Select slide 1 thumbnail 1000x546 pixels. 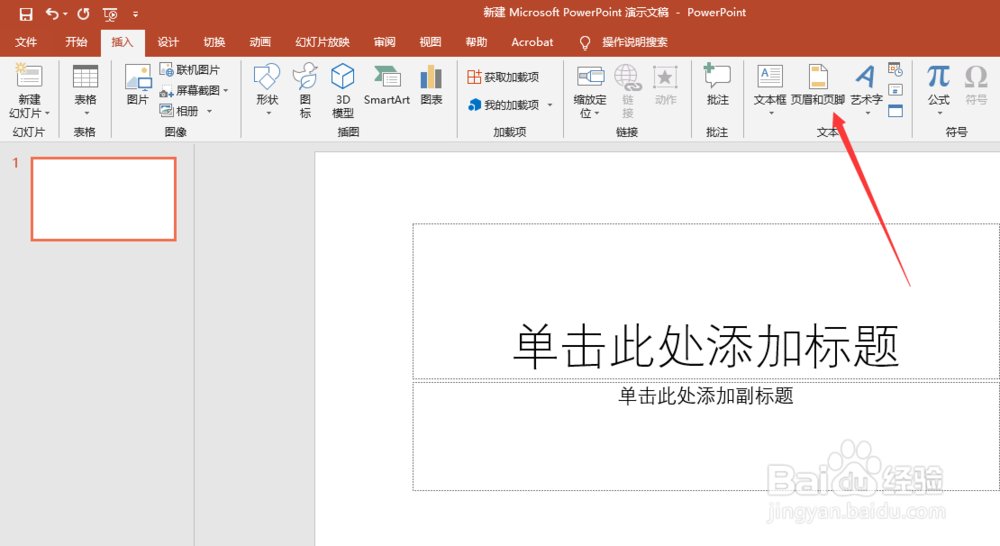tap(103, 199)
